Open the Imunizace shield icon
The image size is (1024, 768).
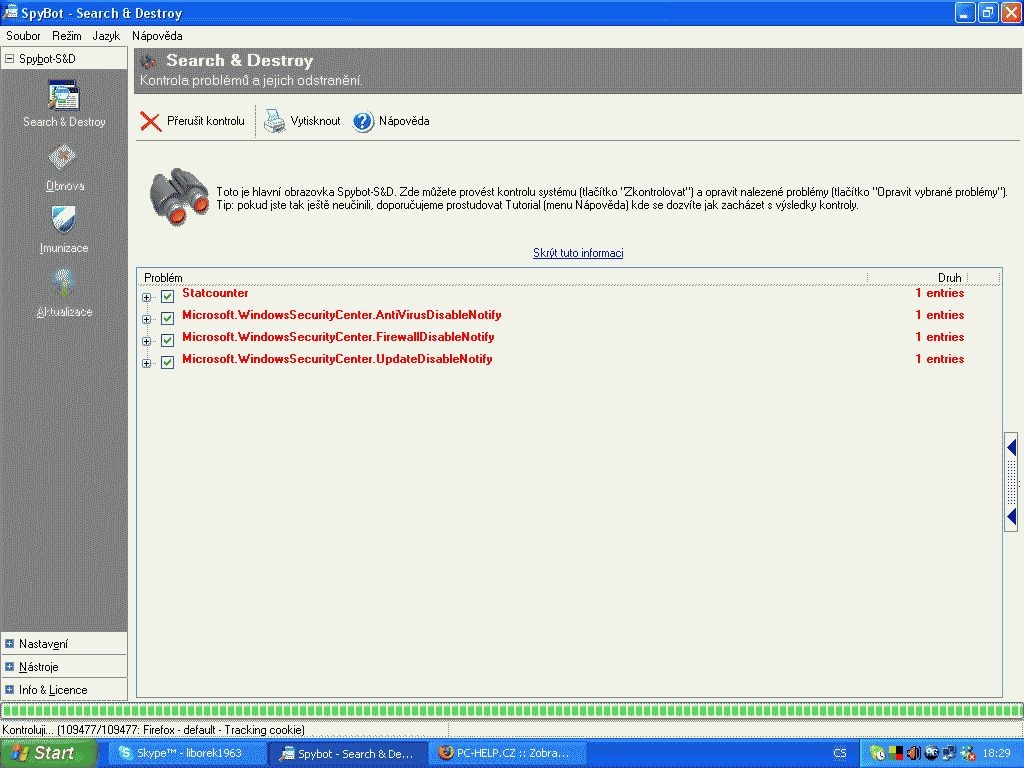[x=63, y=219]
